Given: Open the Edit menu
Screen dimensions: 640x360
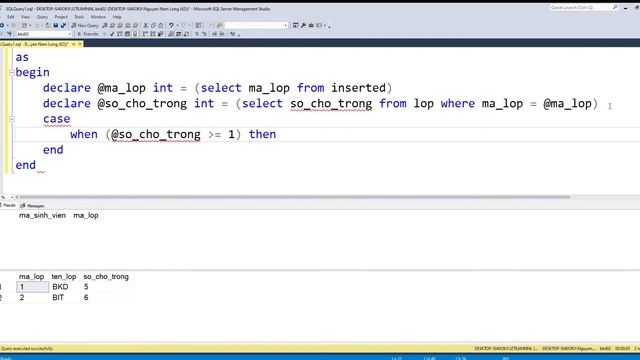Looking at the screenshot, I should (11, 17).
